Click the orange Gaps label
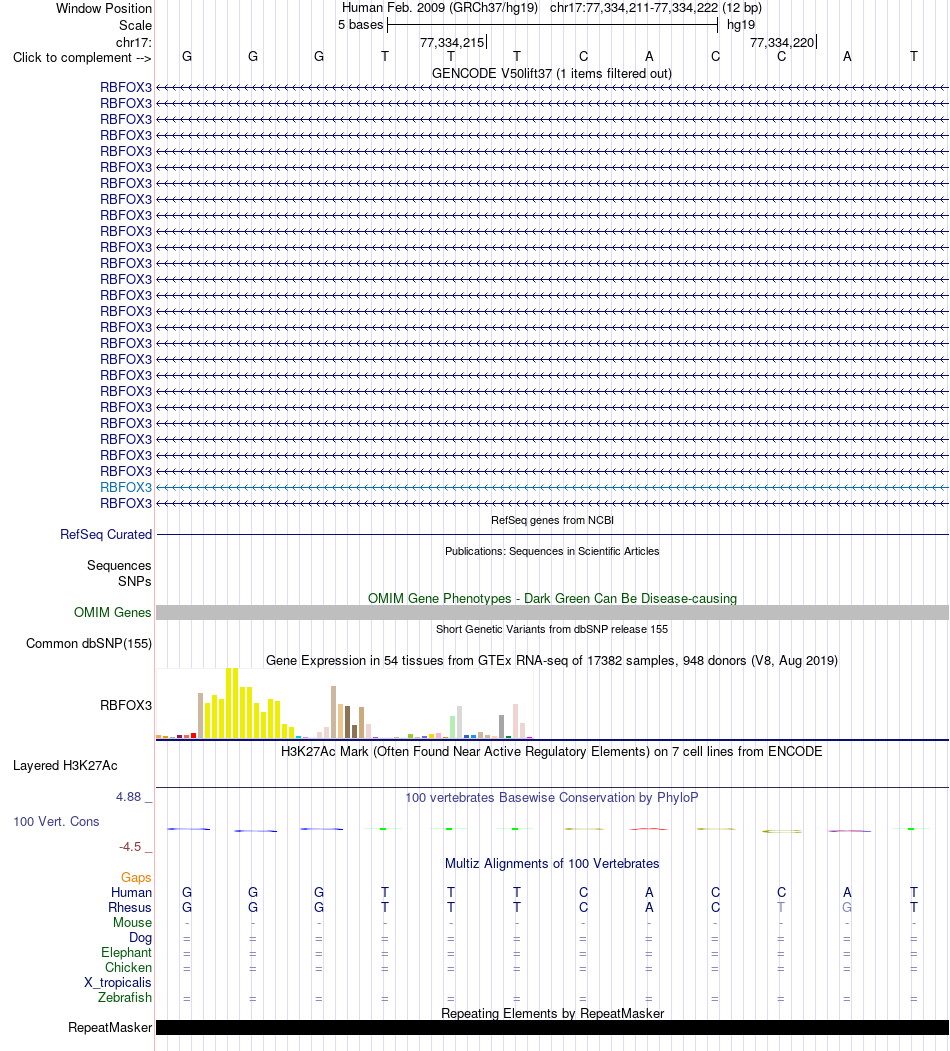This screenshot has height=1051, width=950. click(136, 877)
